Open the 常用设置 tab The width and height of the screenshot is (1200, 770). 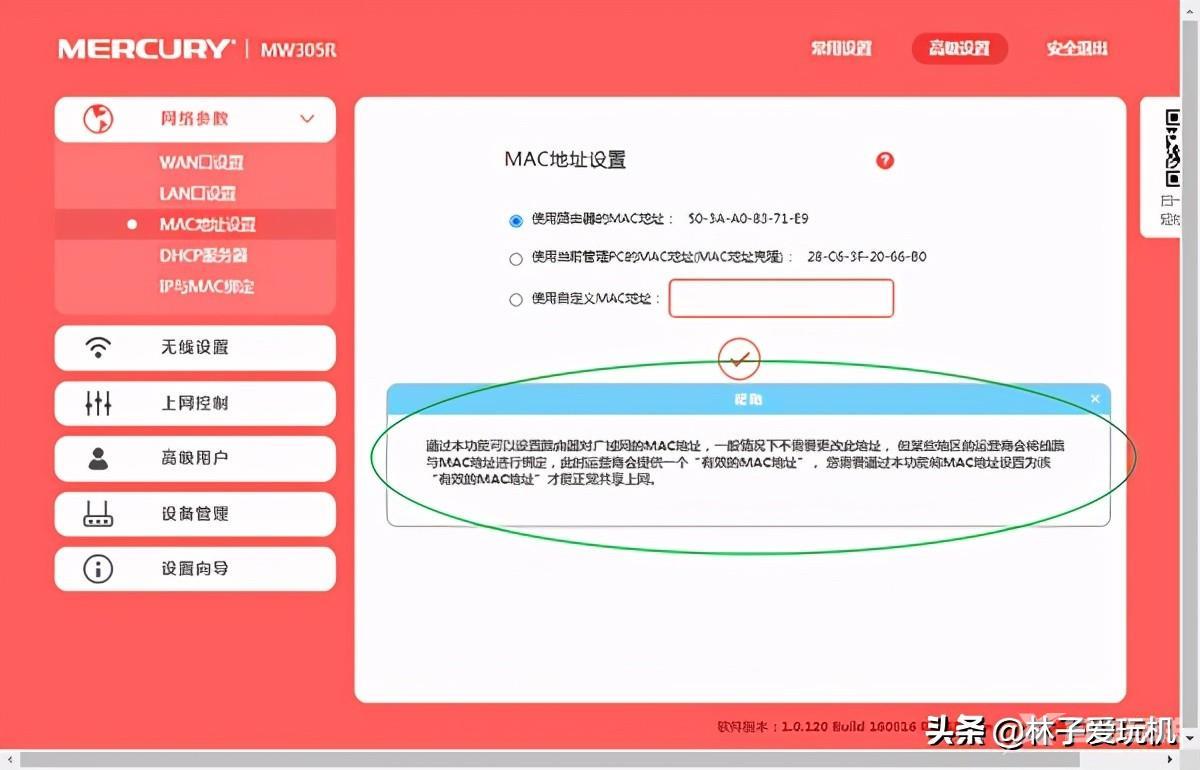(x=841, y=49)
